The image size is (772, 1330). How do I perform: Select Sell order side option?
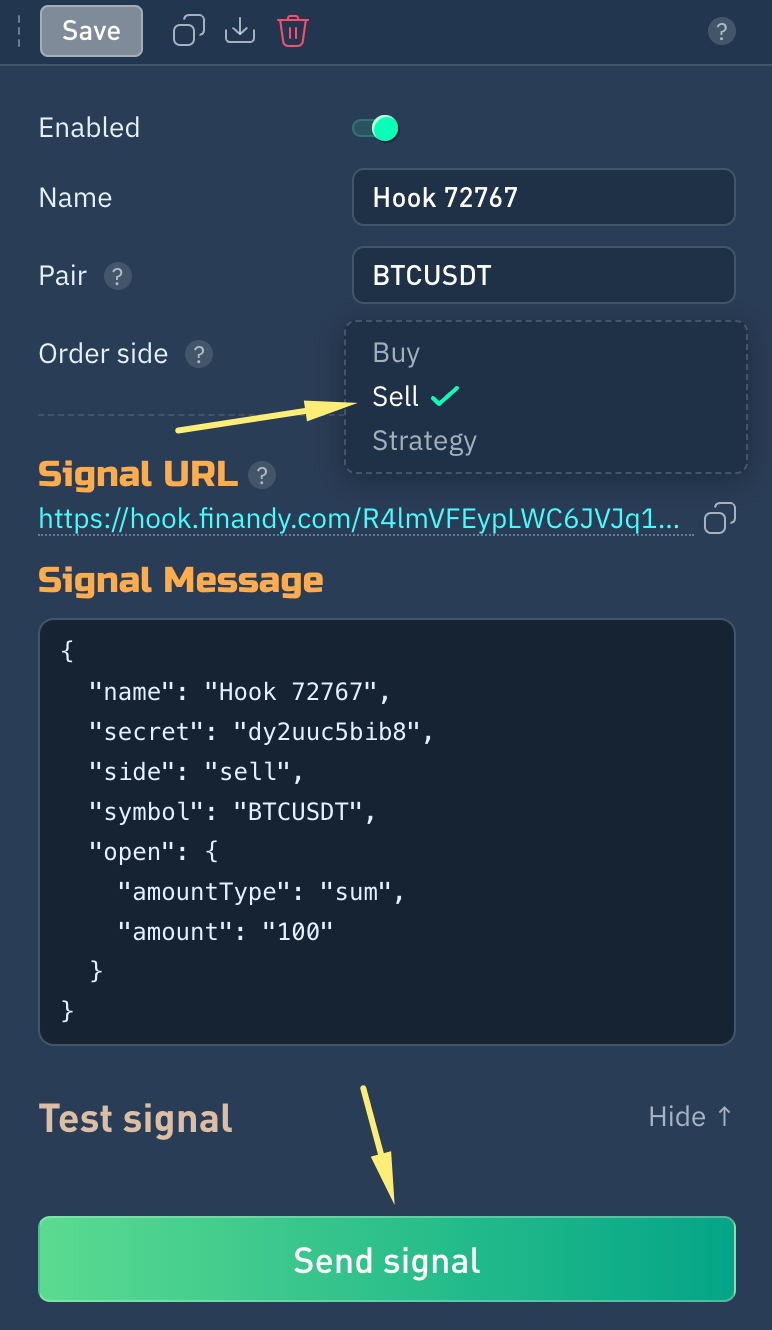point(396,397)
